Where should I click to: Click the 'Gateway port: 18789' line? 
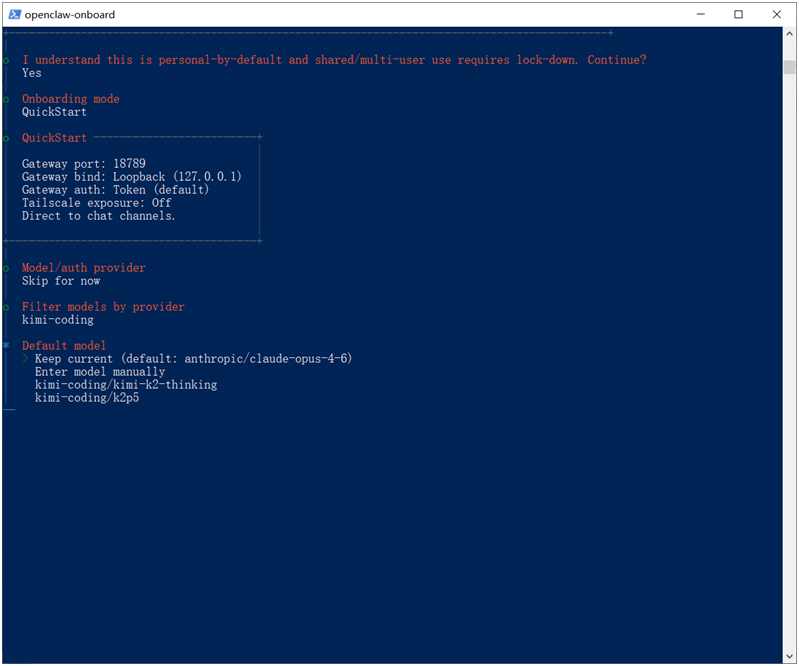pos(84,164)
